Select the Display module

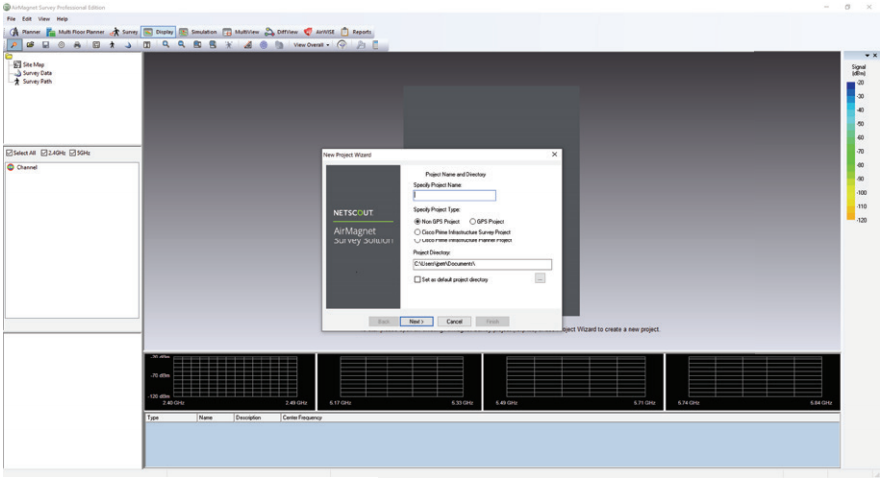pyautogui.click(x=158, y=32)
